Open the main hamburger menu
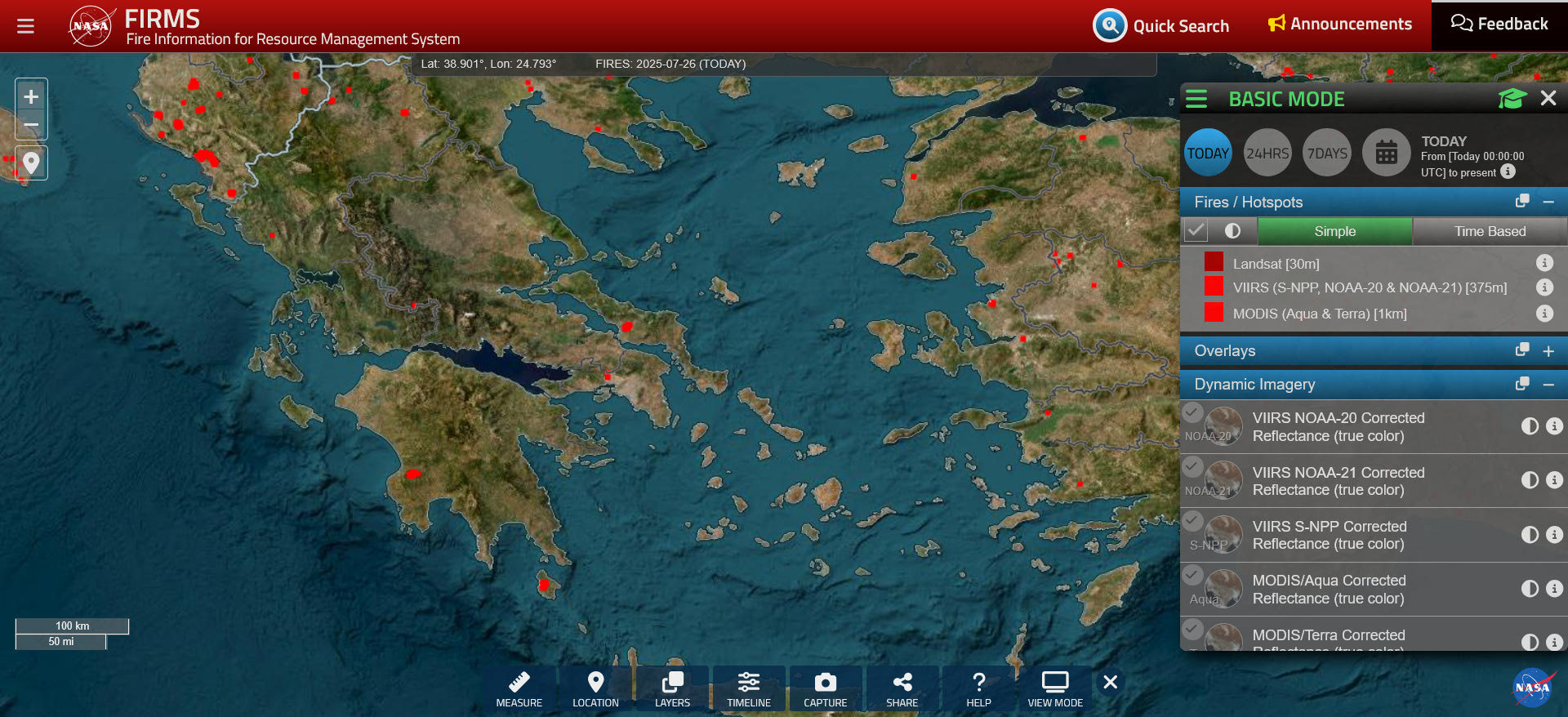1568x717 pixels. click(25, 26)
